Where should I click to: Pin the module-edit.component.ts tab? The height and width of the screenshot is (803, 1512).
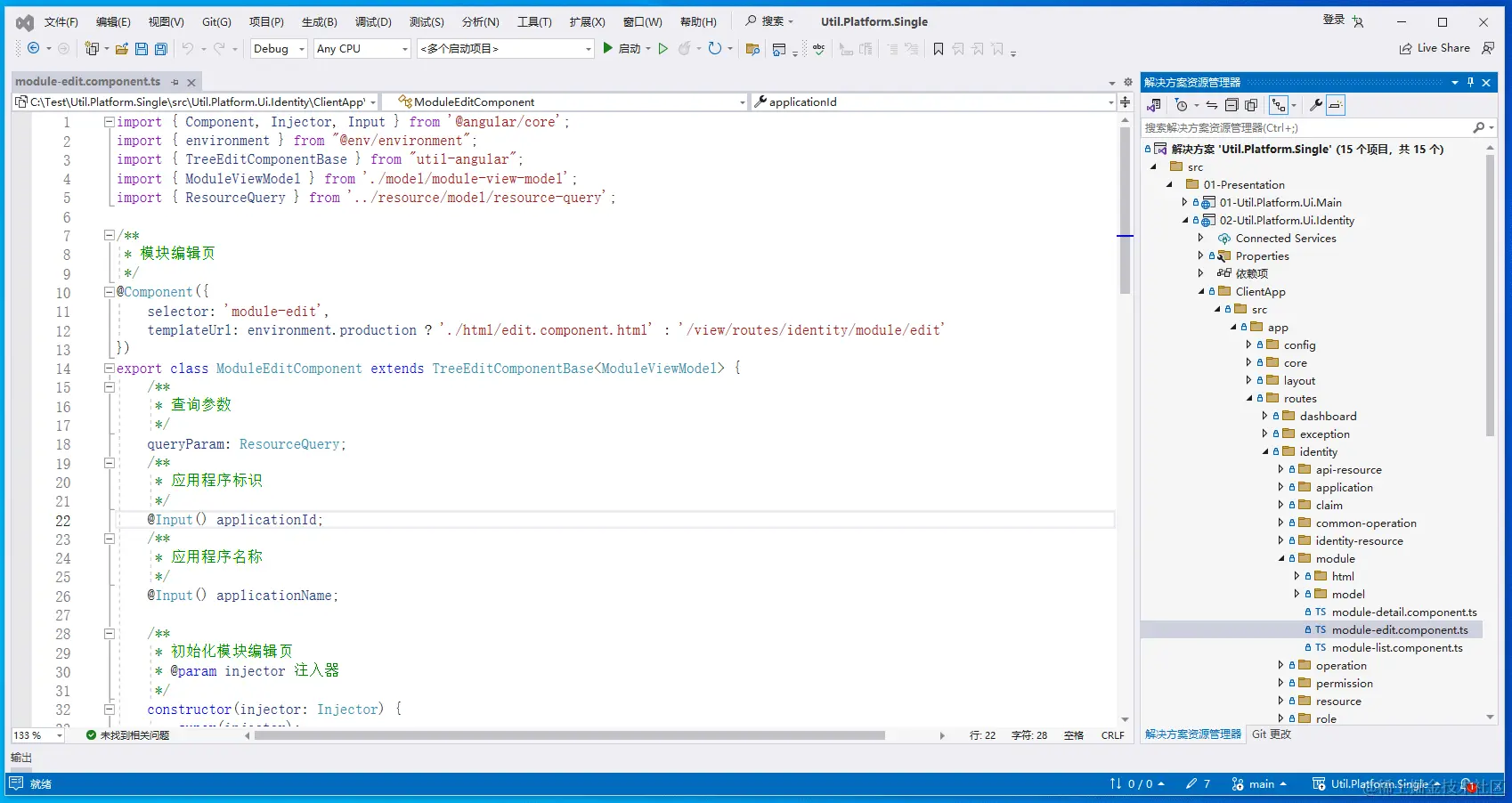(x=175, y=82)
